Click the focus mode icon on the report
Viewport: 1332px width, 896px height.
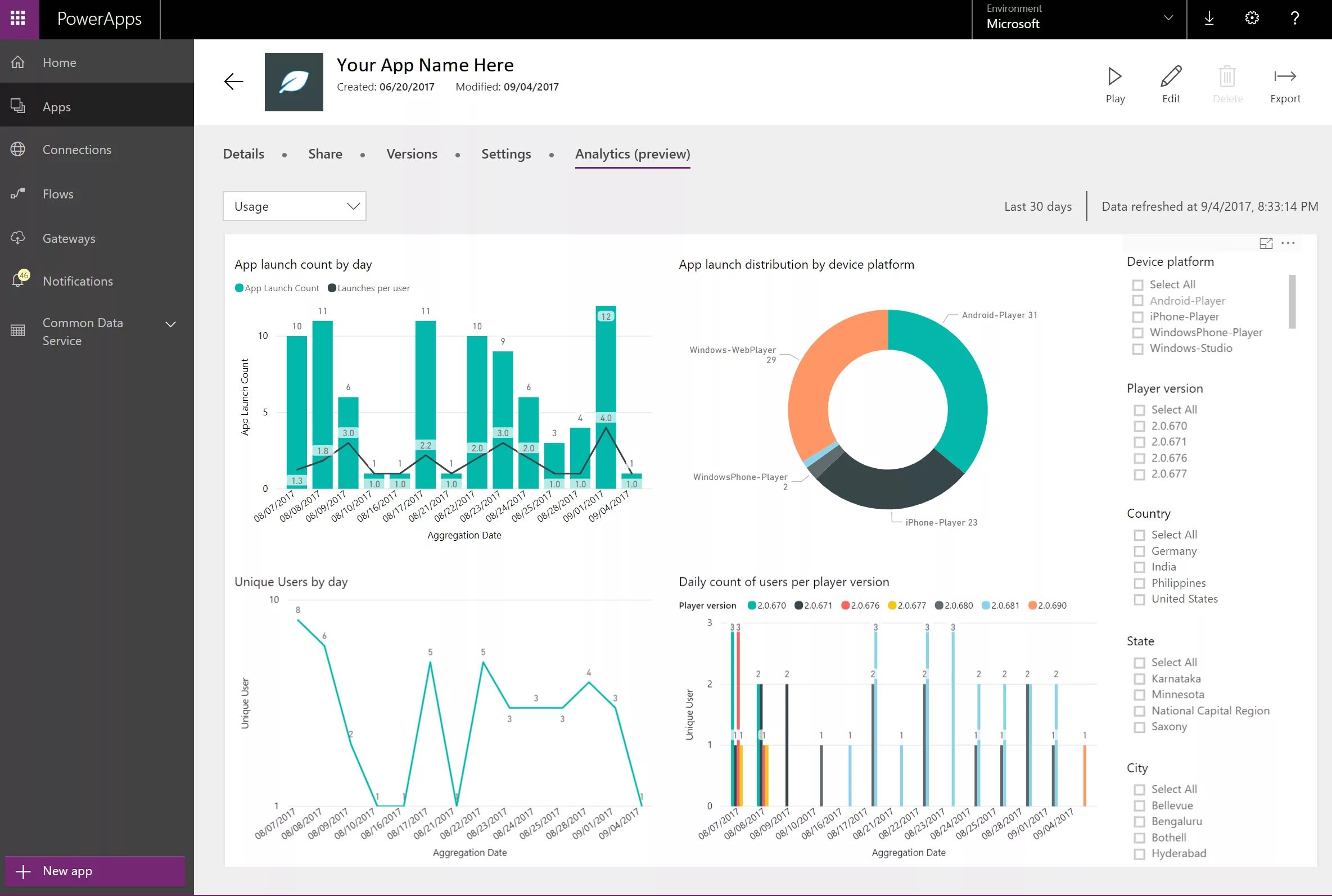pyautogui.click(x=1266, y=243)
